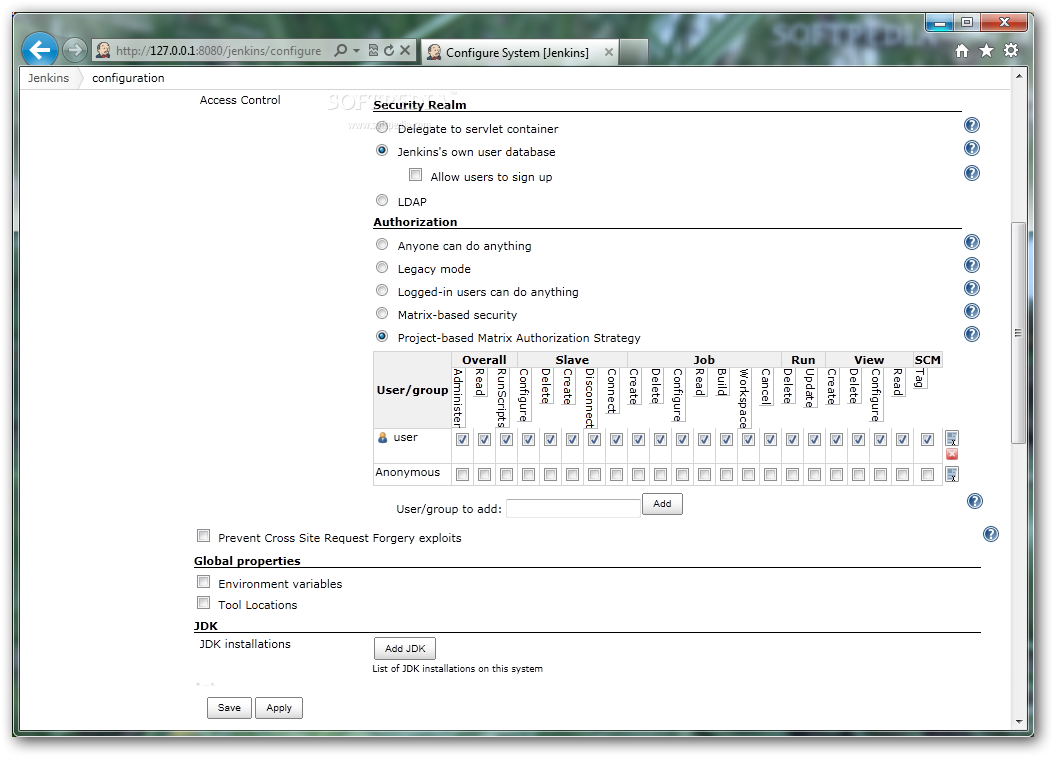This screenshot has height=757, width=1054.
Task: Select Jenkins's own user database radio
Action: 382,151
